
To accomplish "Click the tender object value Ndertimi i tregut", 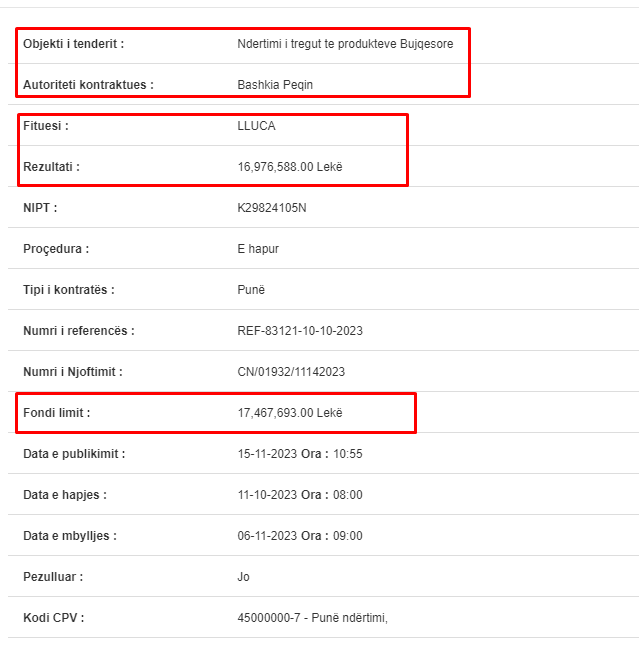I will tap(345, 44).
